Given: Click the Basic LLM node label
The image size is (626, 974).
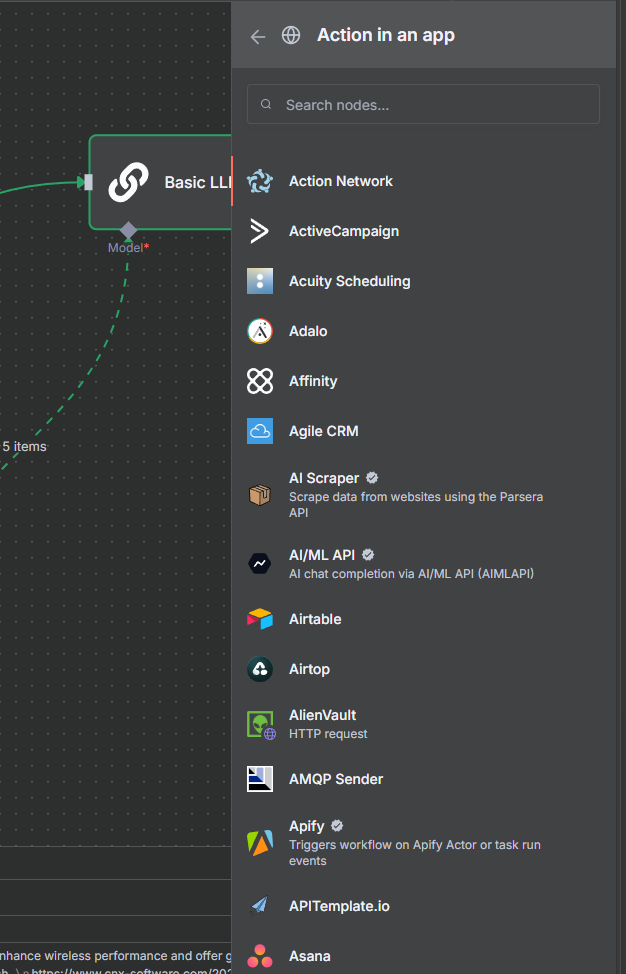Looking at the screenshot, I should (x=197, y=183).
